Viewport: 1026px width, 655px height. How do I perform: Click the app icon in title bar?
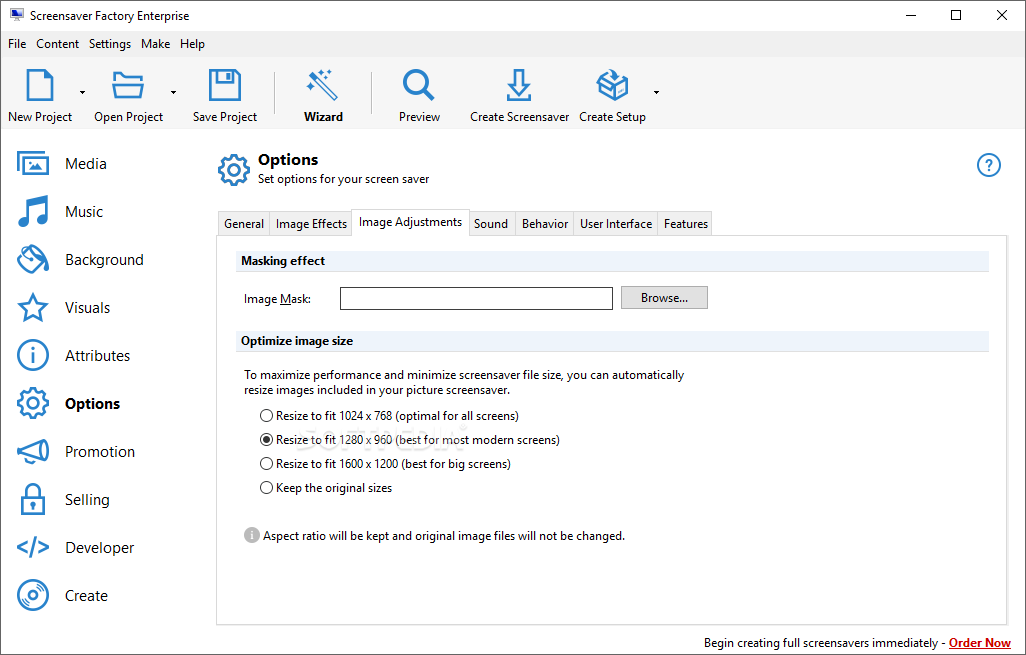(17, 15)
